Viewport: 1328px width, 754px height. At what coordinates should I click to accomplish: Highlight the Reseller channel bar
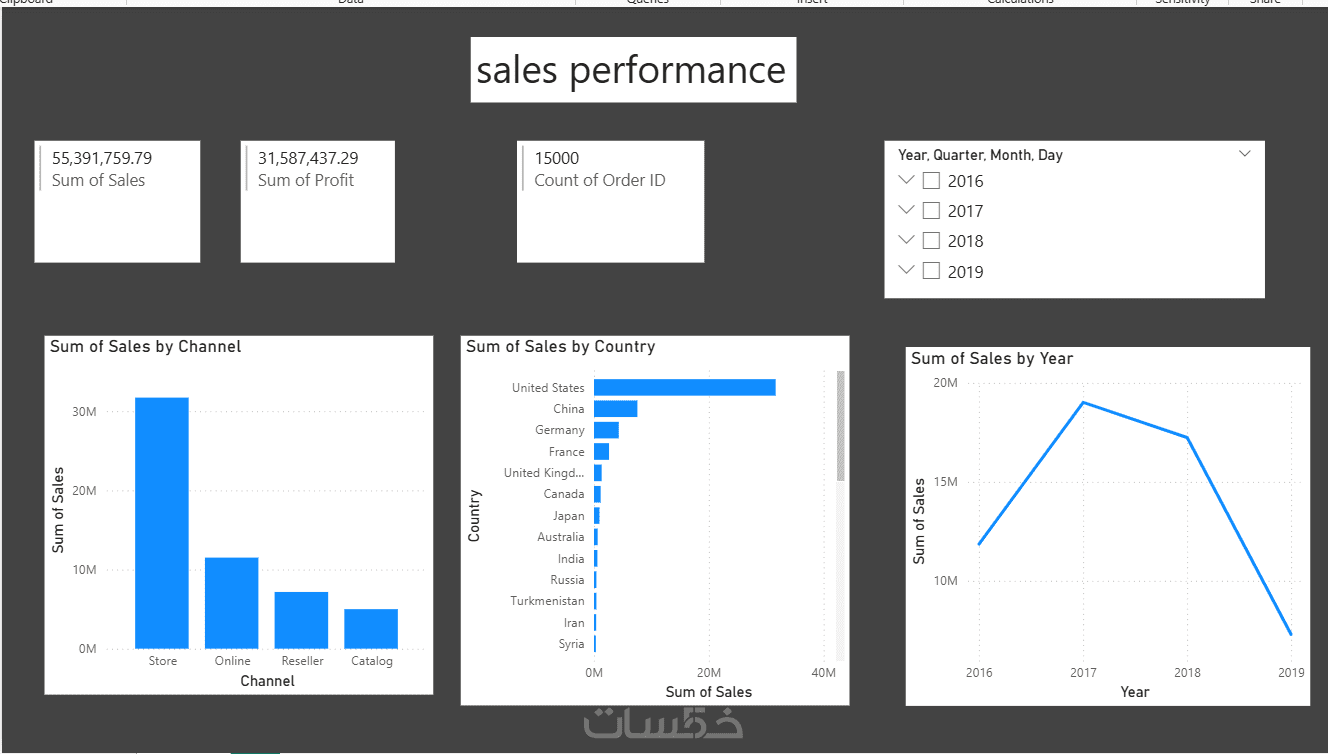[x=301, y=620]
